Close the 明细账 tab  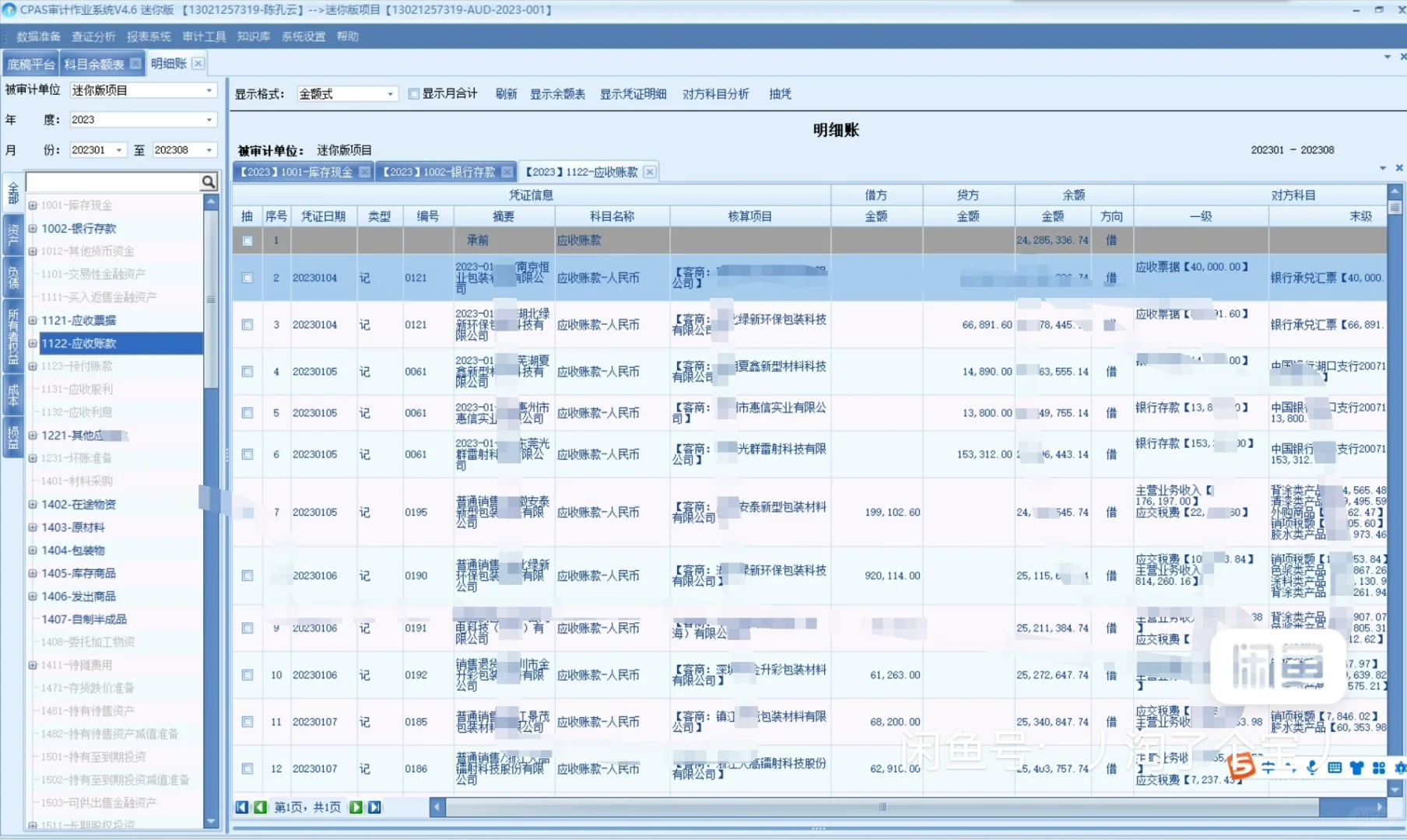[198, 63]
